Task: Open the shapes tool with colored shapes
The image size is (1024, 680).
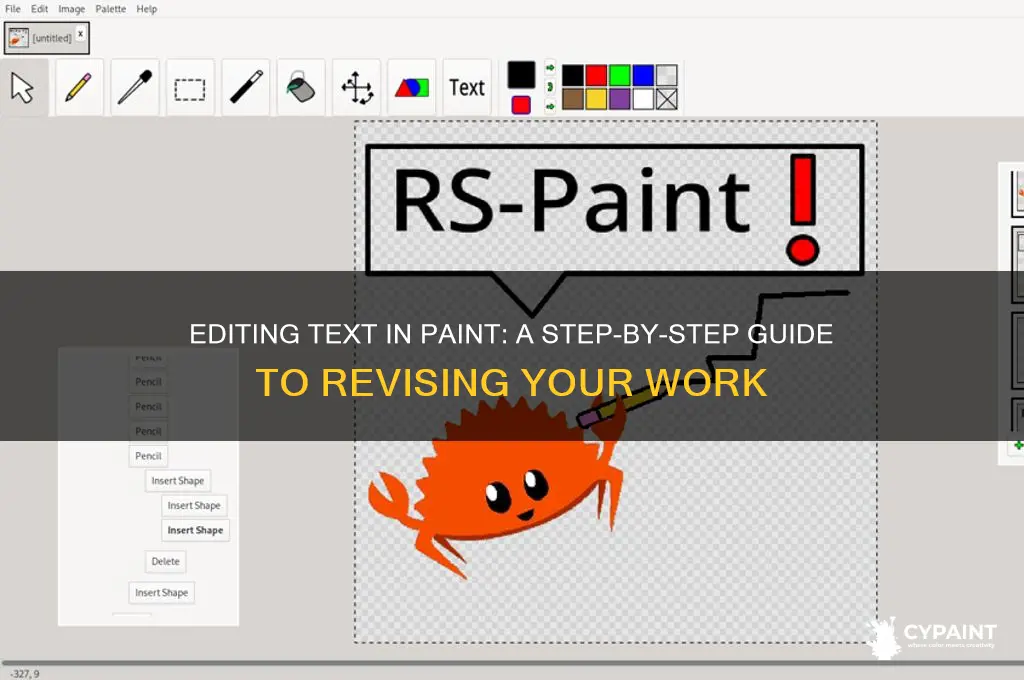Action: point(411,88)
